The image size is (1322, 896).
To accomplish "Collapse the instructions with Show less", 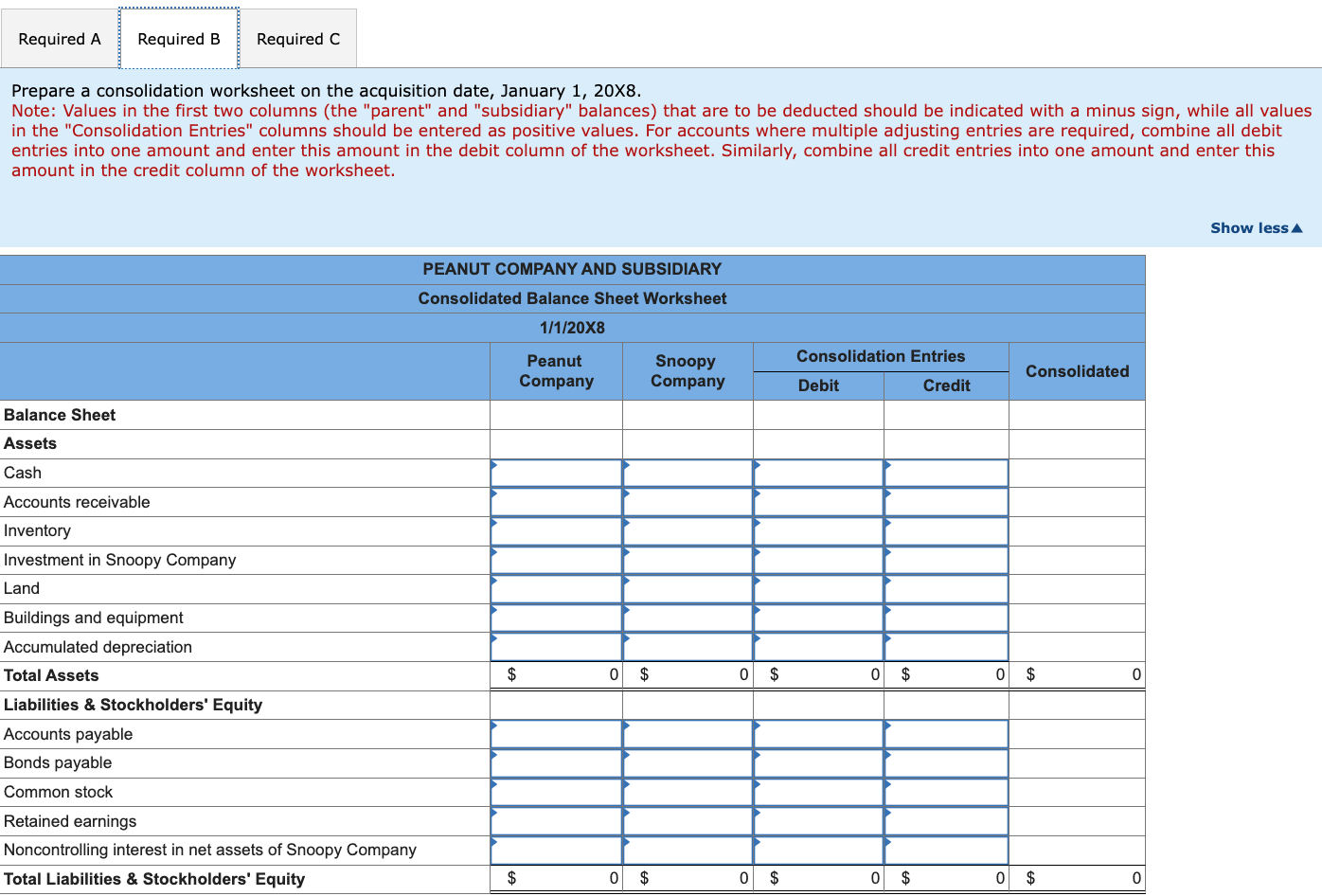I will click(x=1256, y=227).
